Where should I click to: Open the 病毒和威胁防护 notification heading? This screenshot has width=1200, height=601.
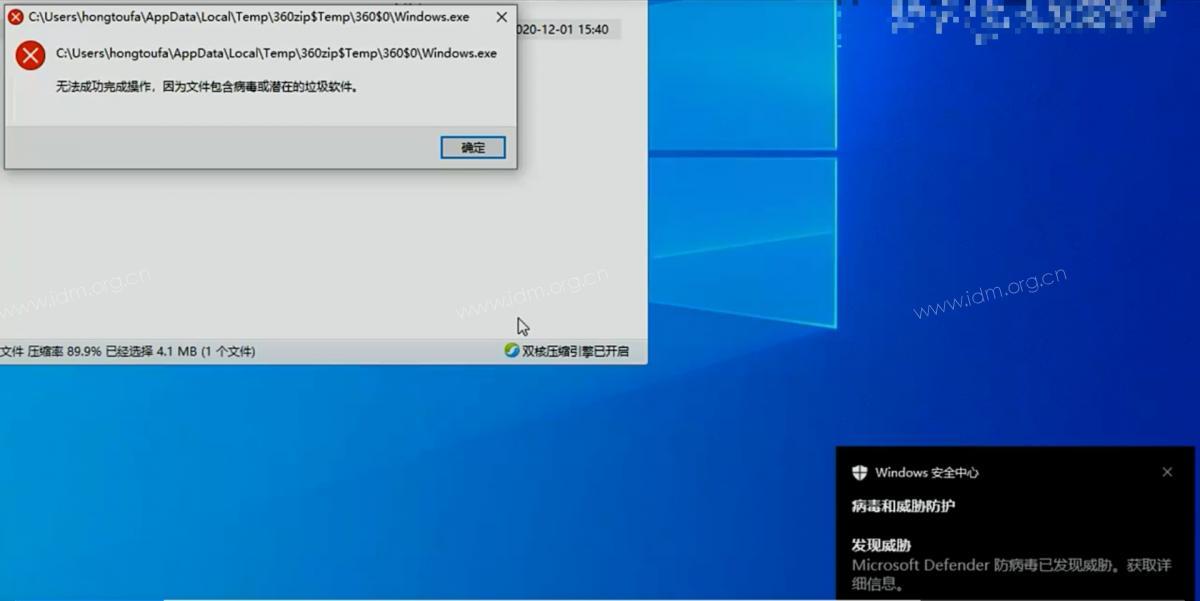click(x=903, y=506)
